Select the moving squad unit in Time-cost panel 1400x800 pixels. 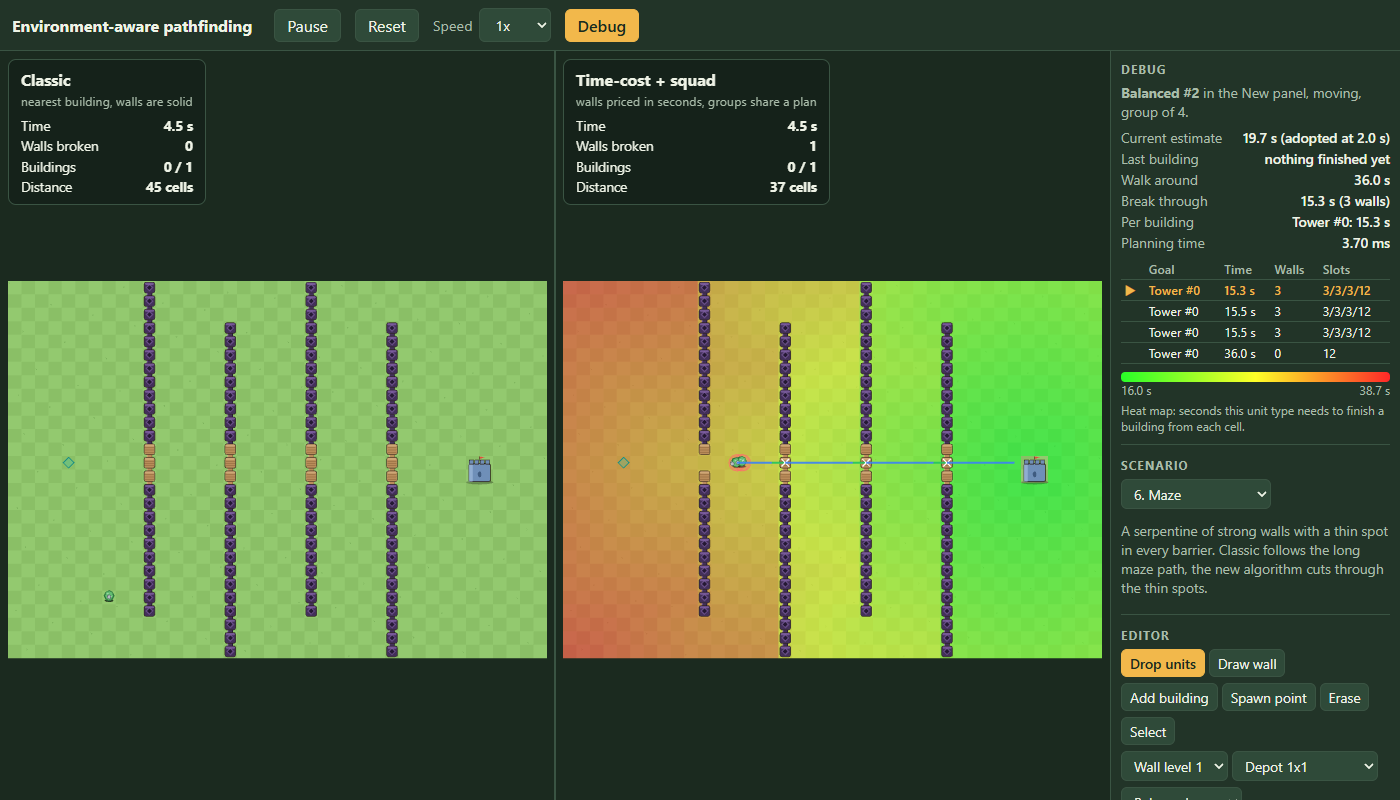(x=739, y=462)
